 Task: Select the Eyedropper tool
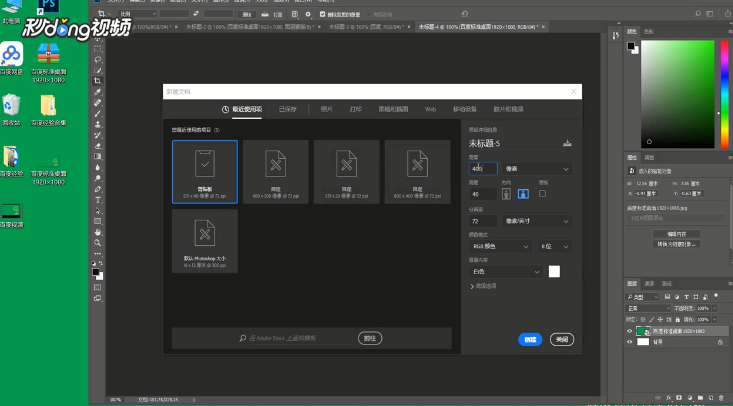(98, 92)
